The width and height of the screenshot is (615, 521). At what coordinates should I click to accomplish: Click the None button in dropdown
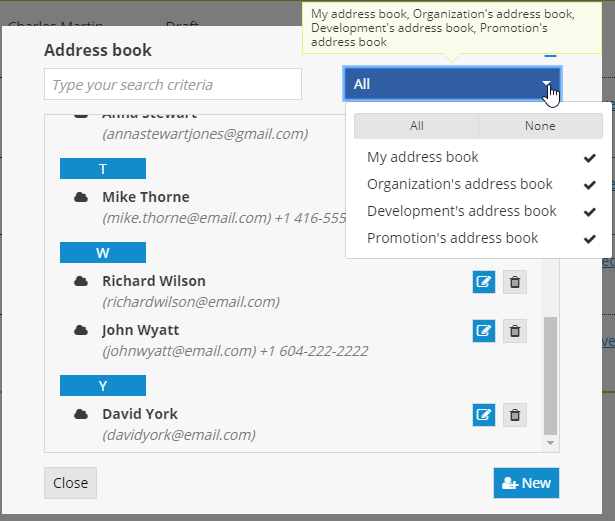[x=540, y=126]
